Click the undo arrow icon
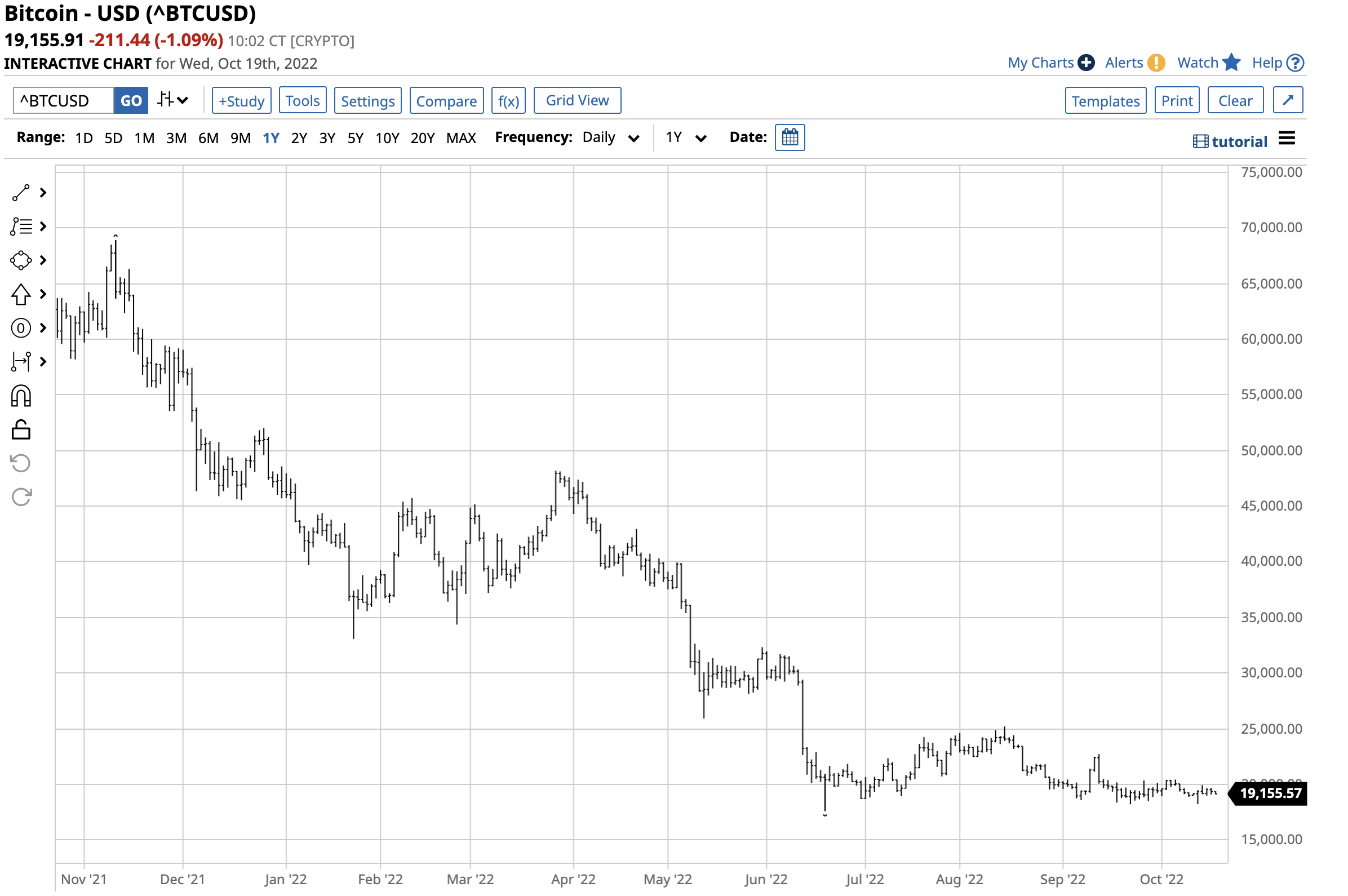The image size is (1348, 896). [x=21, y=463]
